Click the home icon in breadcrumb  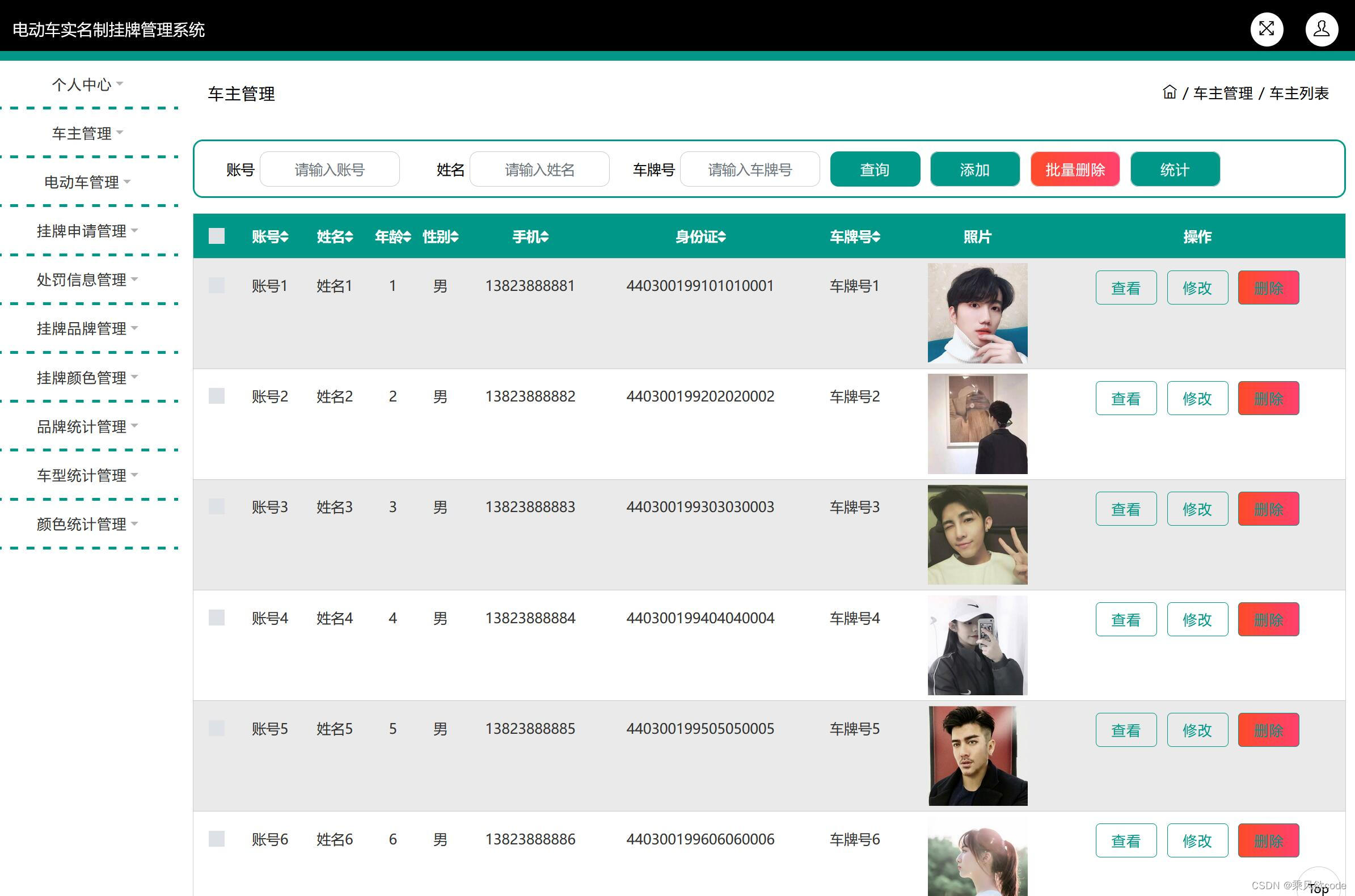point(1170,92)
